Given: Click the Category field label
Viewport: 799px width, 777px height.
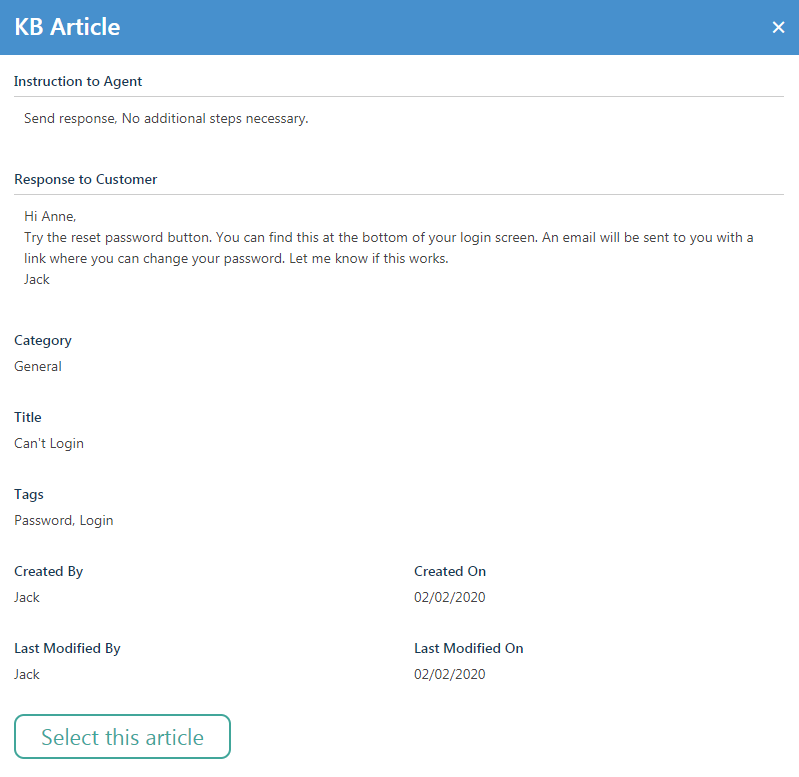Looking at the screenshot, I should click(x=43, y=340).
